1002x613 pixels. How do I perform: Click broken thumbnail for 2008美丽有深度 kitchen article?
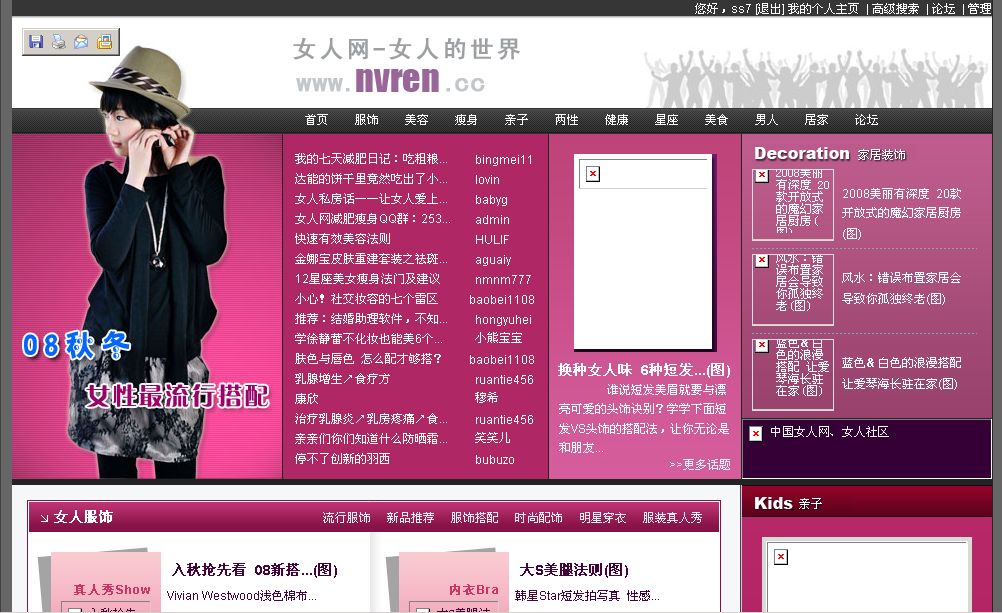coord(793,205)
